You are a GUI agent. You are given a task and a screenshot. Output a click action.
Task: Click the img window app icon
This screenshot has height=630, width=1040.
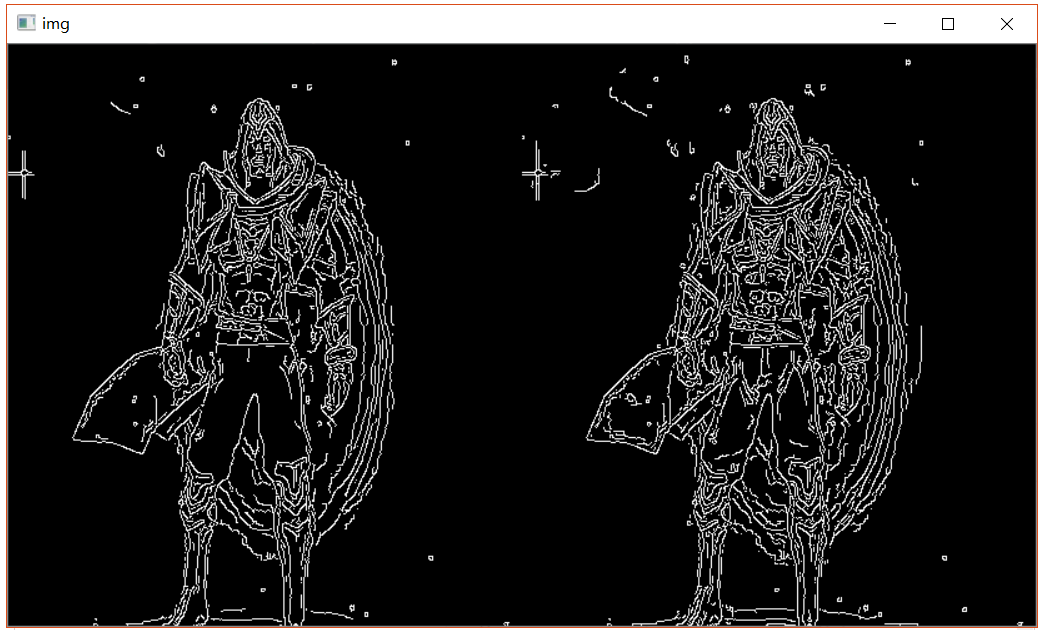pos(26,23)
